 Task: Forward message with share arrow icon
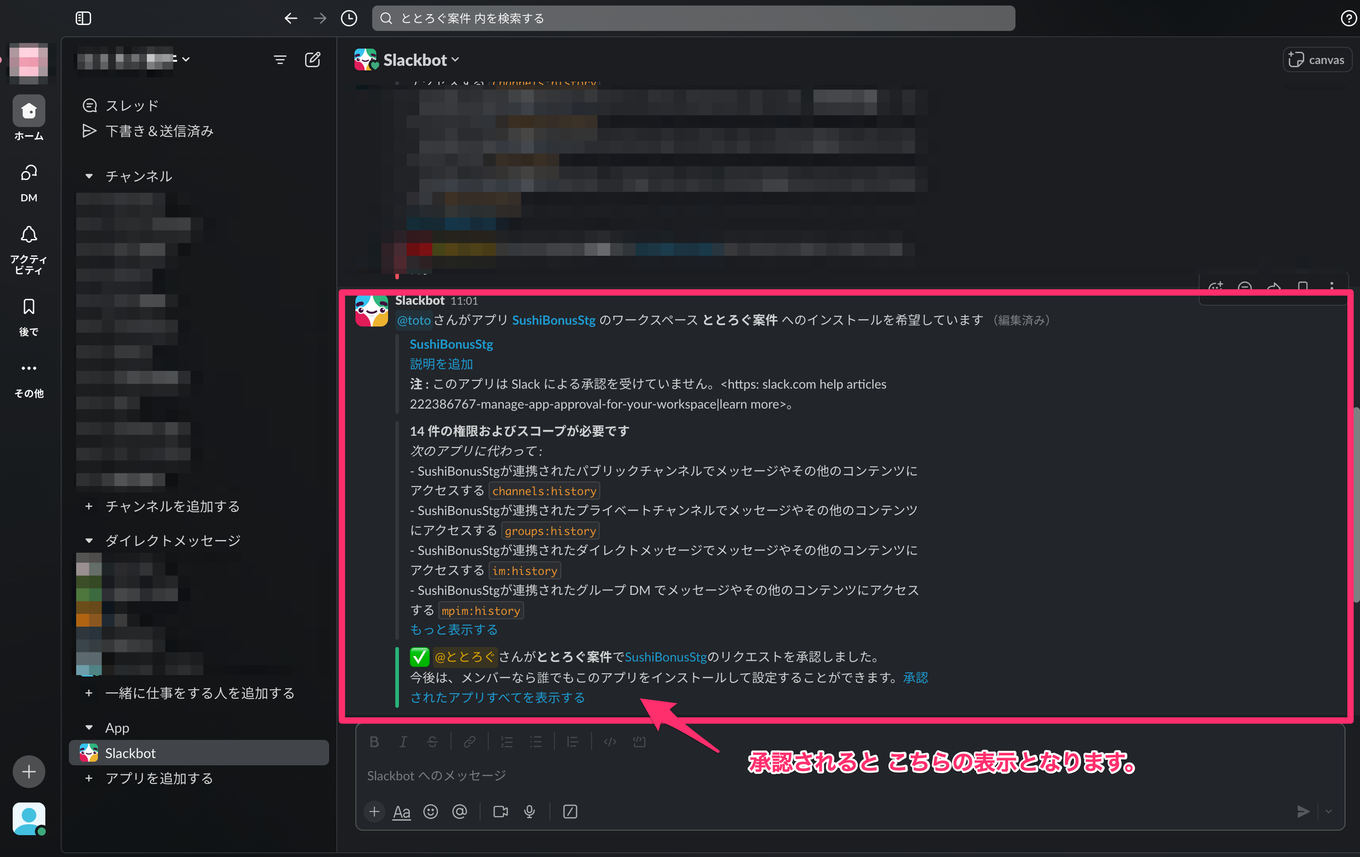[x=1274, y=286]
